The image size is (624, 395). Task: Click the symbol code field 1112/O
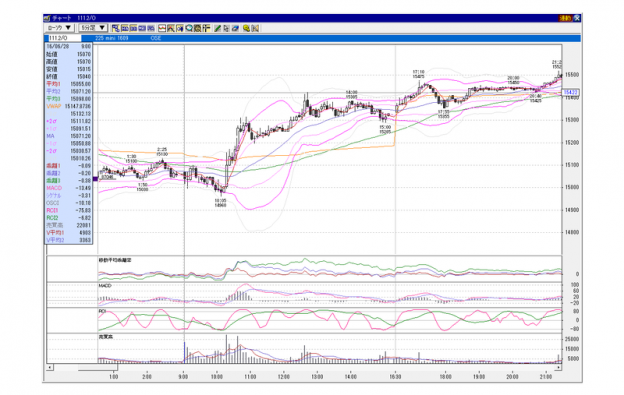[x=64, y=38]
